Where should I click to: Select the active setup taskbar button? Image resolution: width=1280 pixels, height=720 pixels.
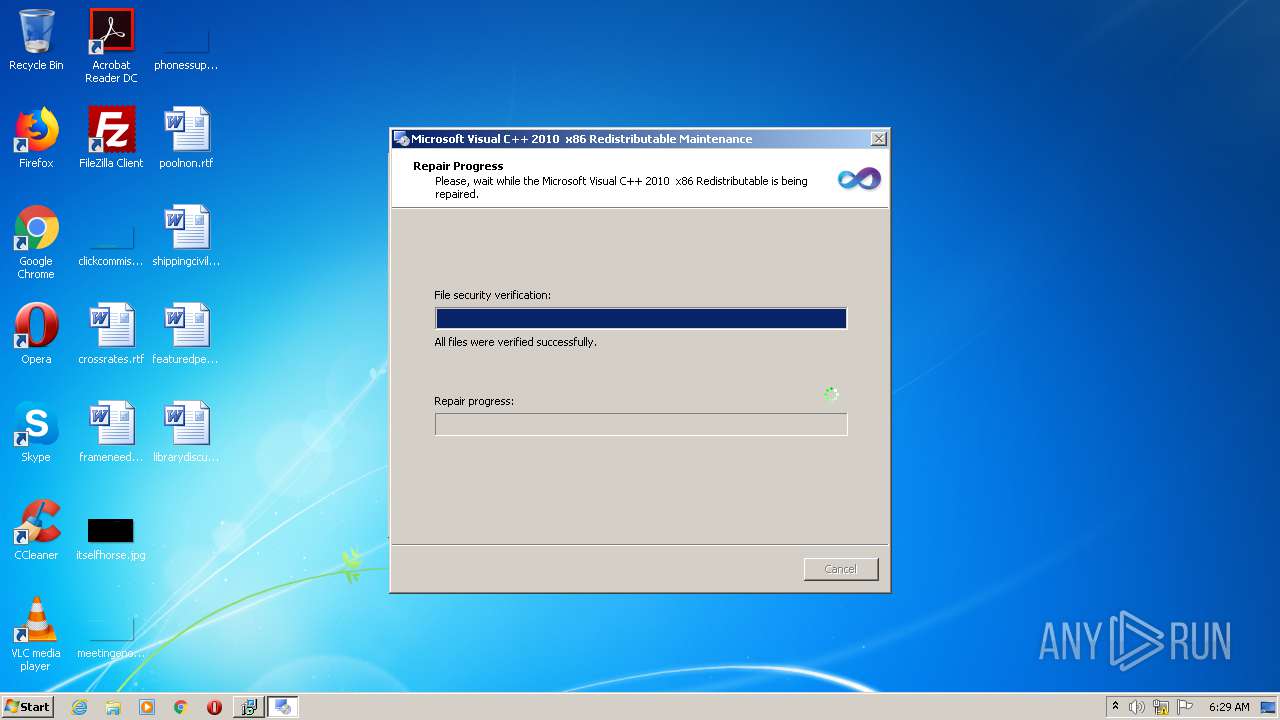(283, 707)
